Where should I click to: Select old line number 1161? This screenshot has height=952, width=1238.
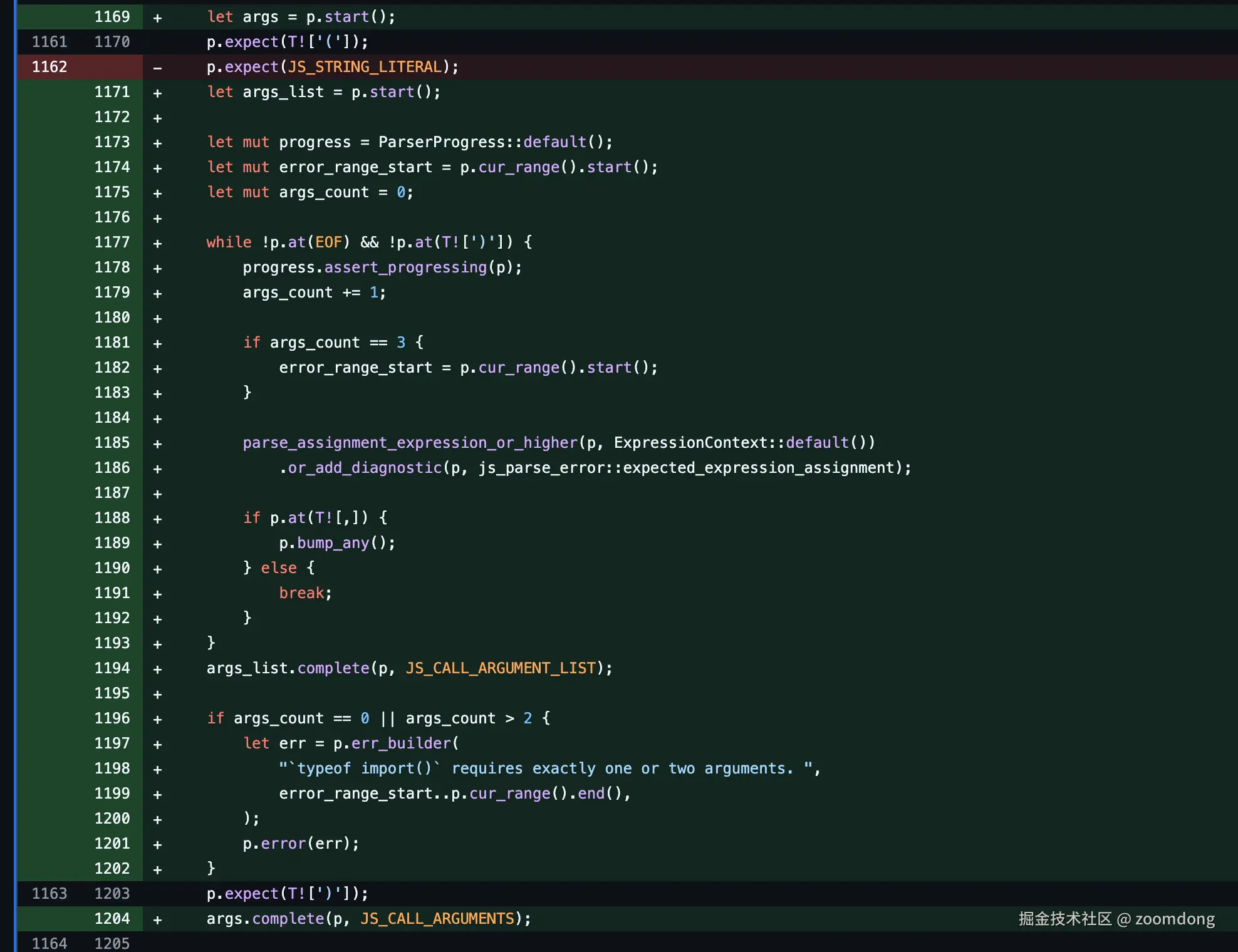[49, 42]
